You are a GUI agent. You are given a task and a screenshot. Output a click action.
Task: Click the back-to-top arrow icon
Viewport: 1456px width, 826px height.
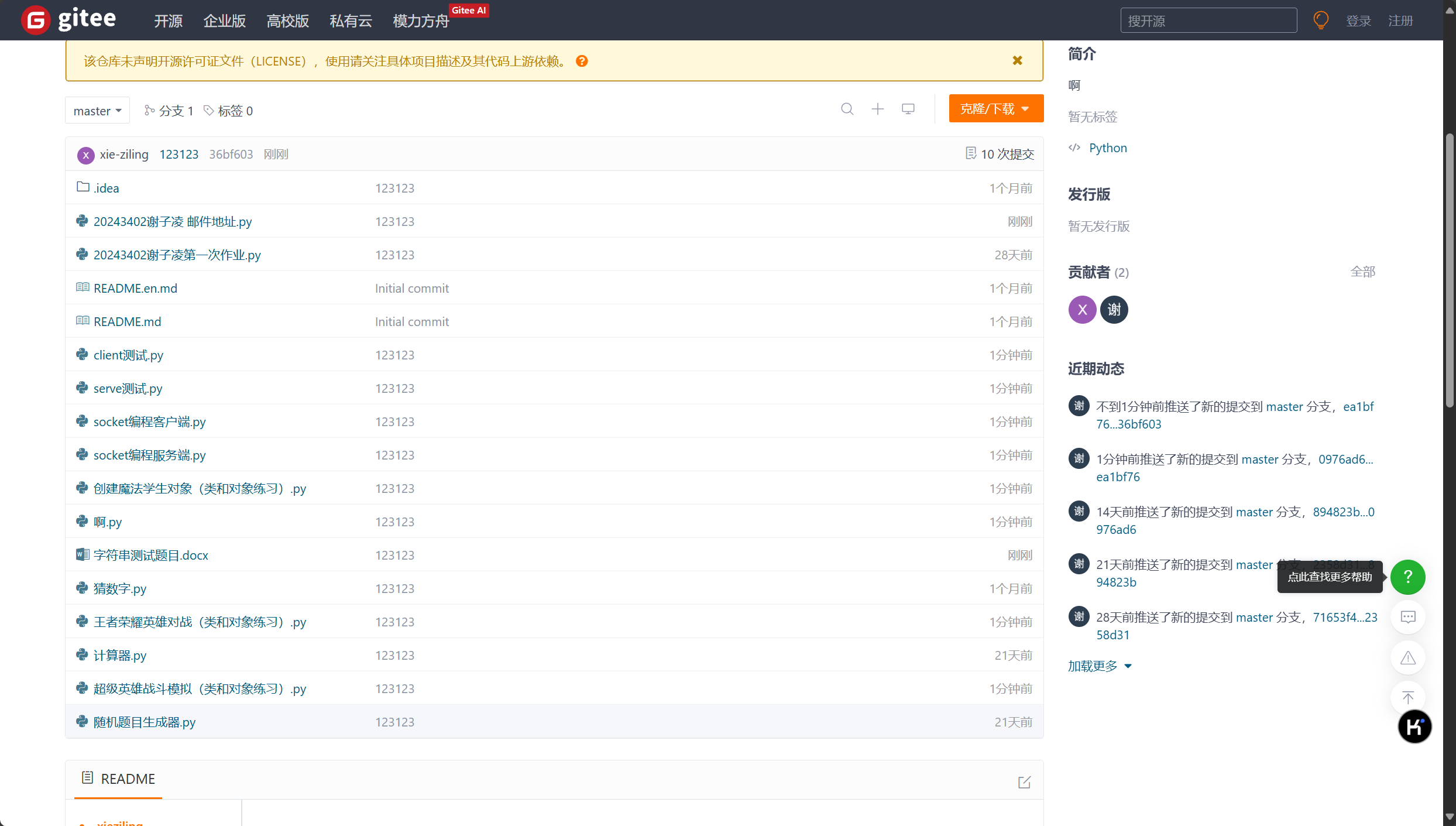tap(1407, 697)
